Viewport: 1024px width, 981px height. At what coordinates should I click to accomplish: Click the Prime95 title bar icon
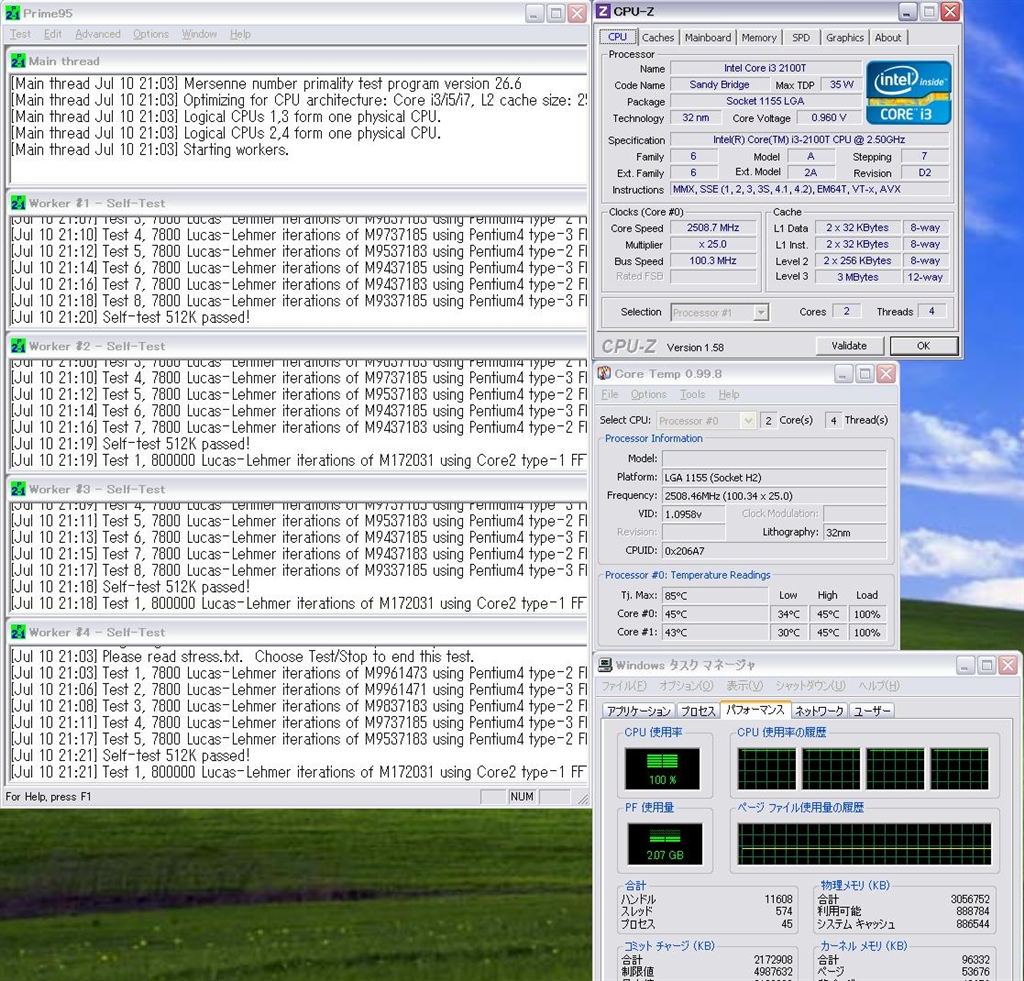pos(13,13)
